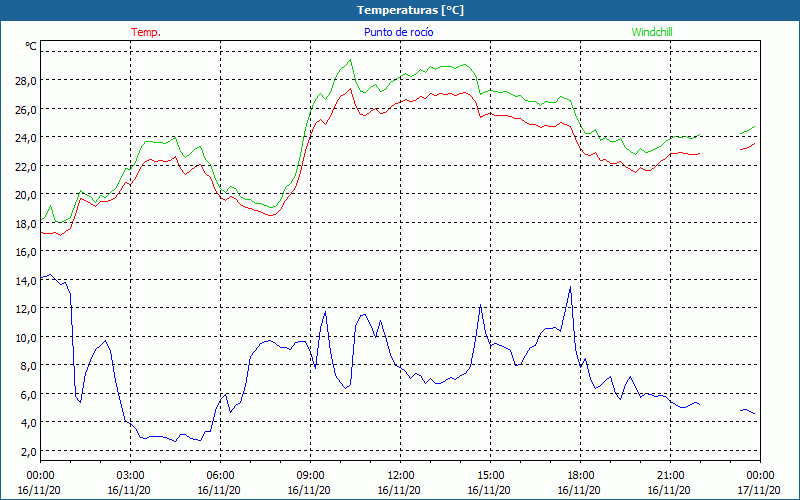
Task: Select the blue Punto de rocío legend label
Action: (x=398, y=32)
